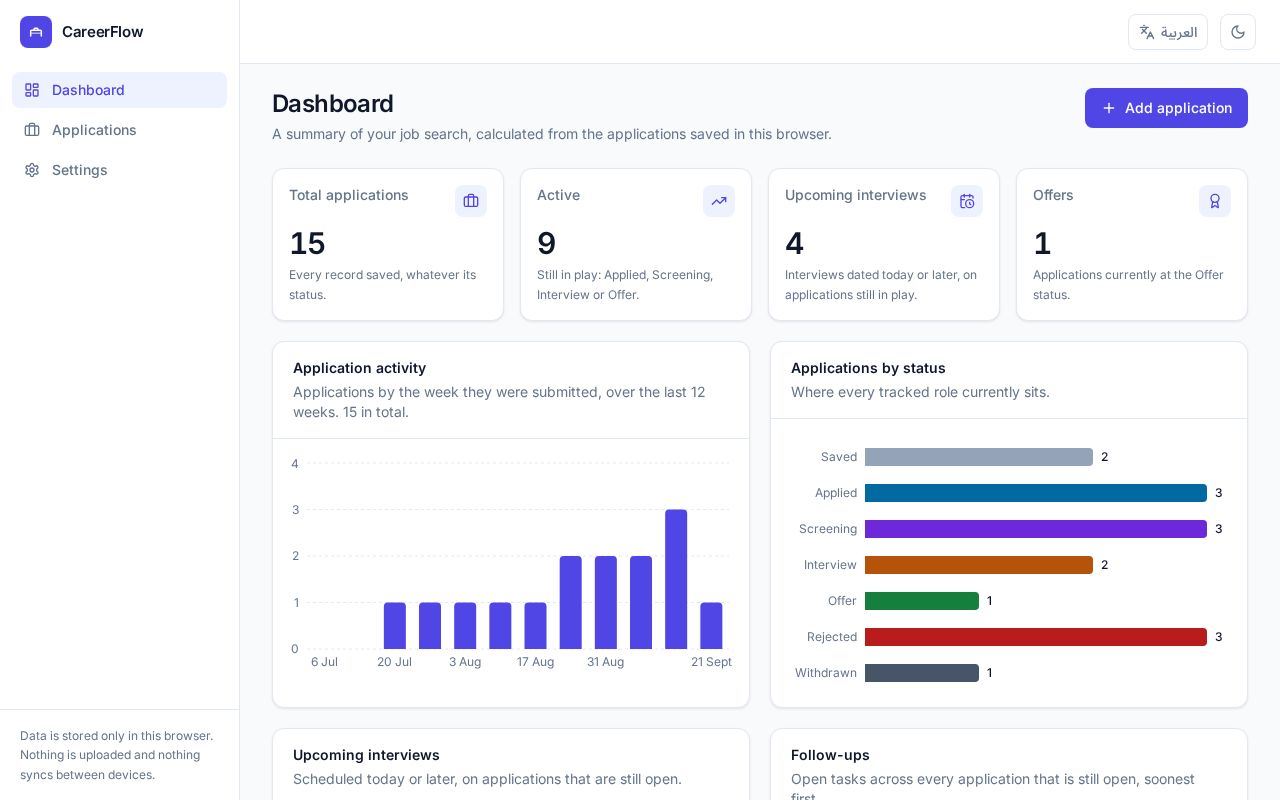Open the Settings menu item

coord(119,170)
